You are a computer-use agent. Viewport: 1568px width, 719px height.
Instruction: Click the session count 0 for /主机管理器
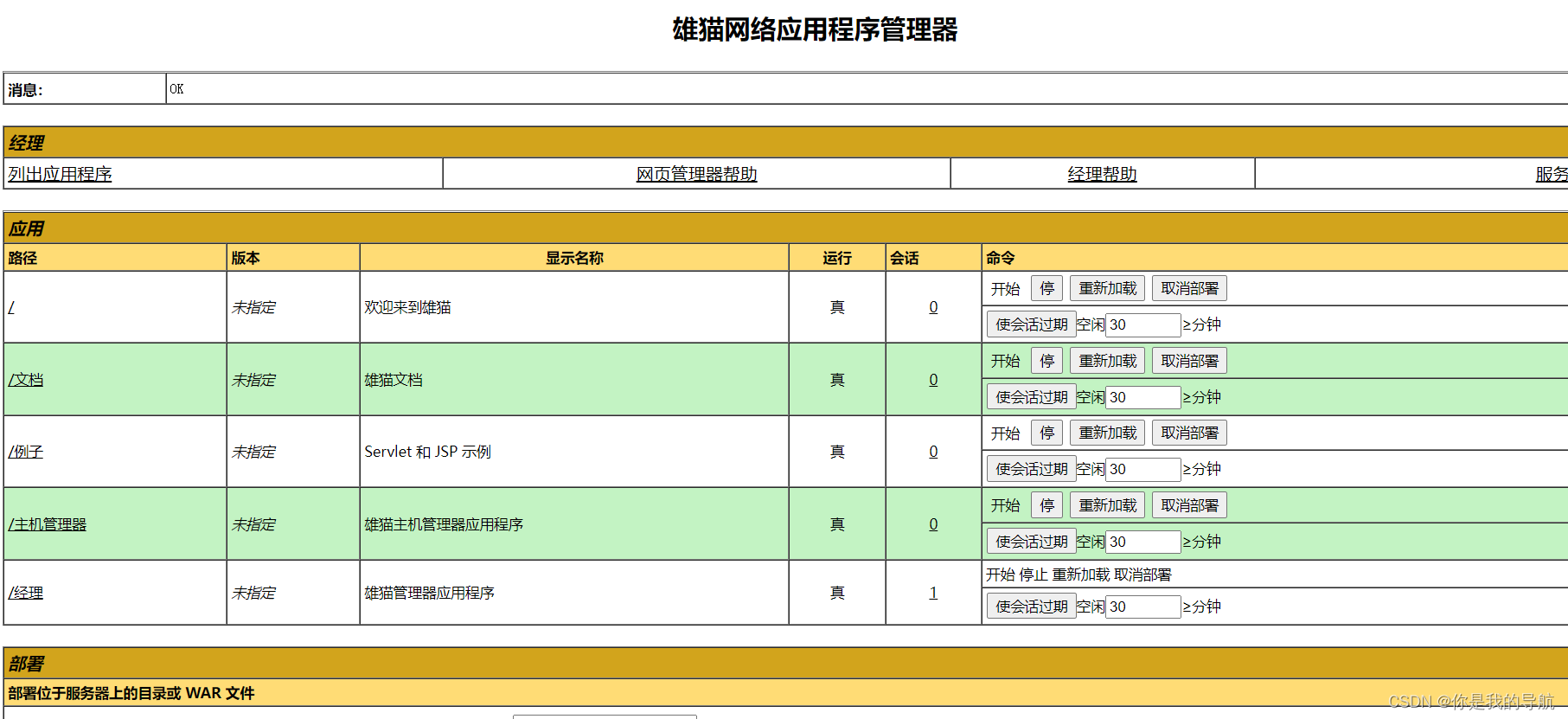933,524
